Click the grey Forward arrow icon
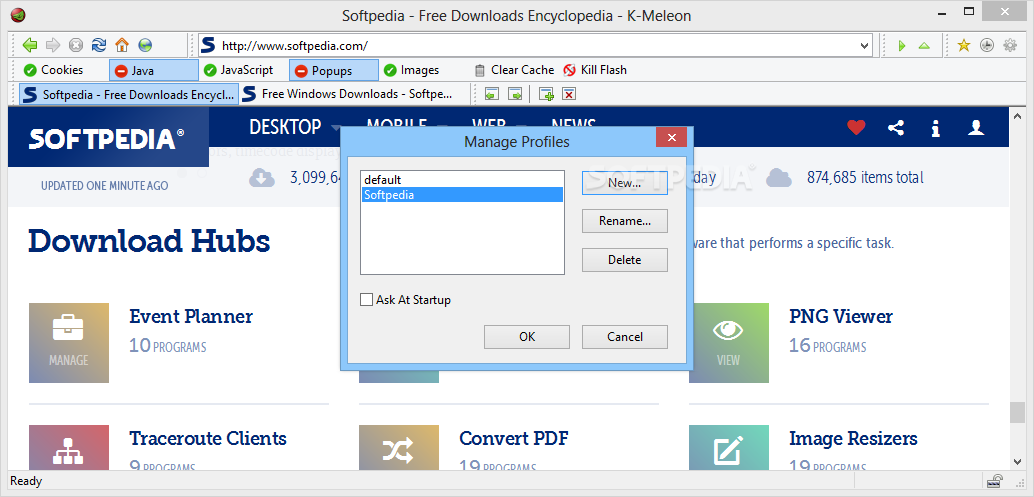Viewport: 1034px width, 497px height. click(53, 45)
